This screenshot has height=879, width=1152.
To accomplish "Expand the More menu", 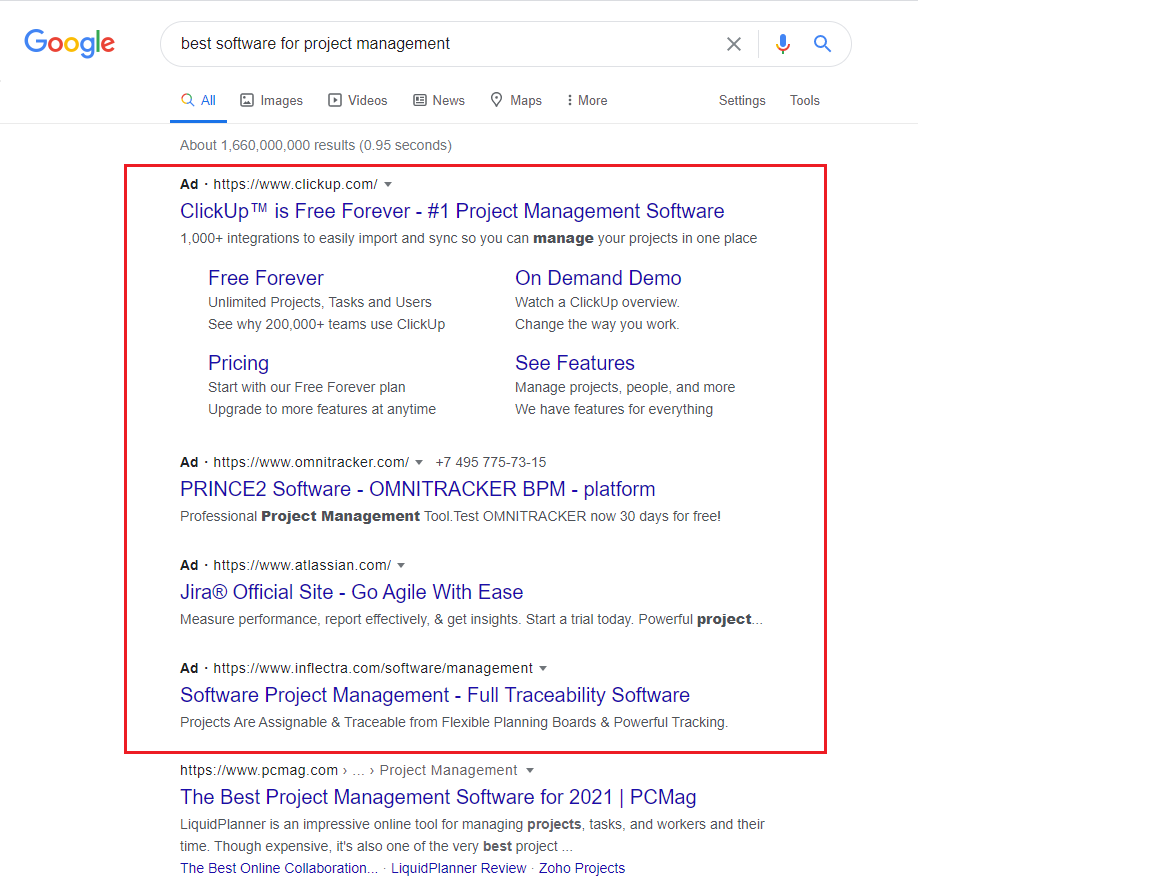I will click(586, 101).
